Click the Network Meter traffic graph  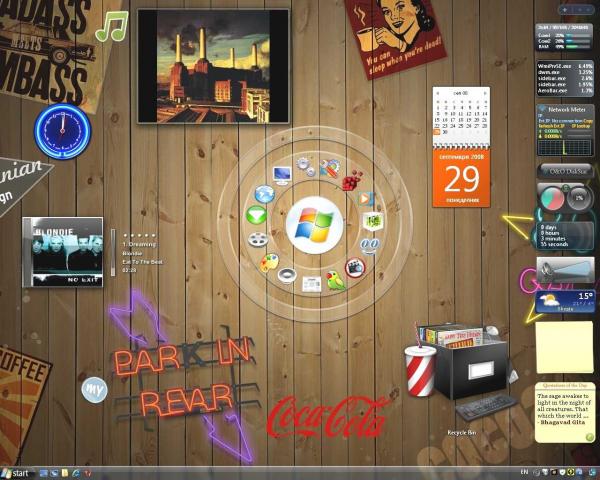[x=565, y=147]
